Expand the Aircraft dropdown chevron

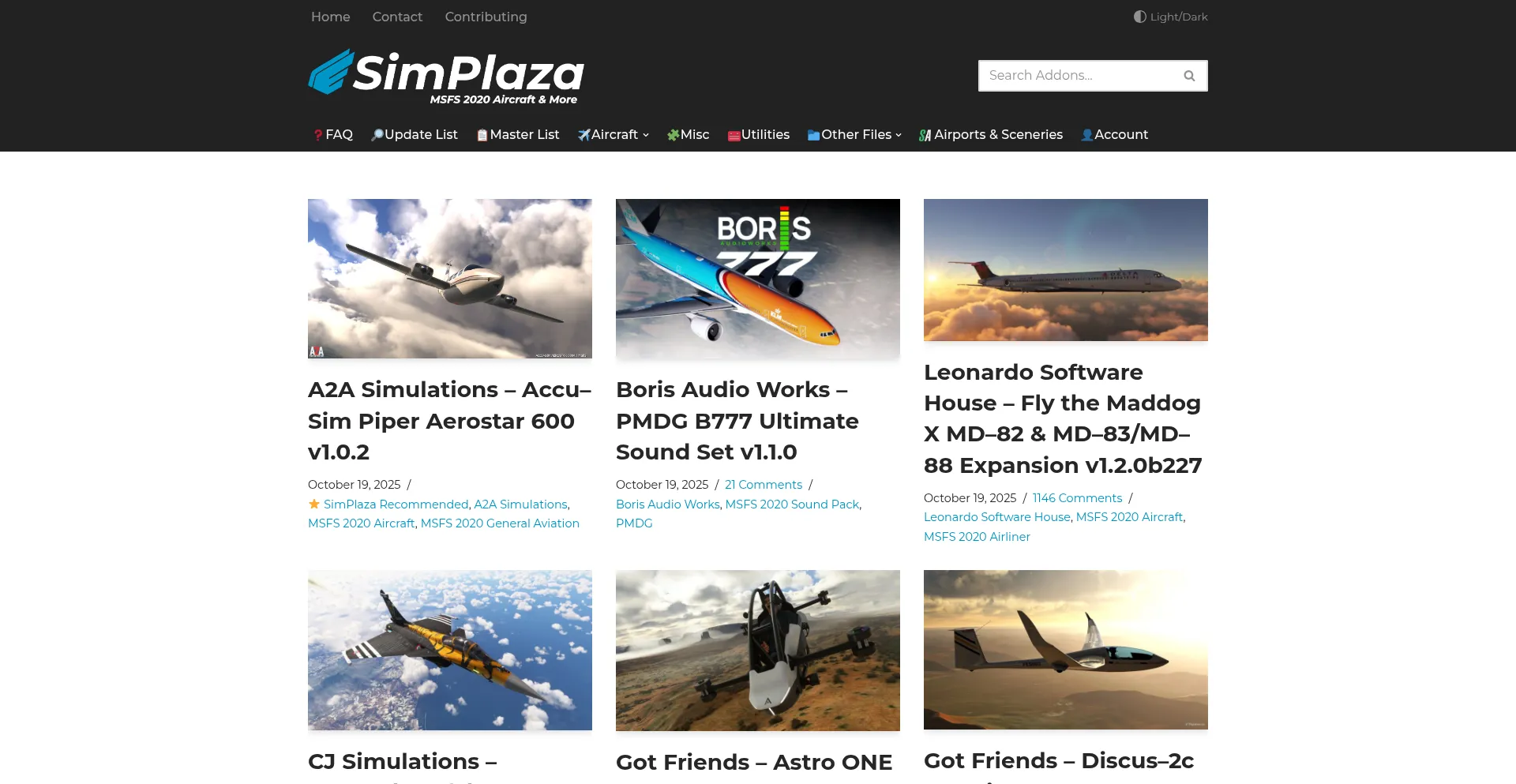point(646,135)
